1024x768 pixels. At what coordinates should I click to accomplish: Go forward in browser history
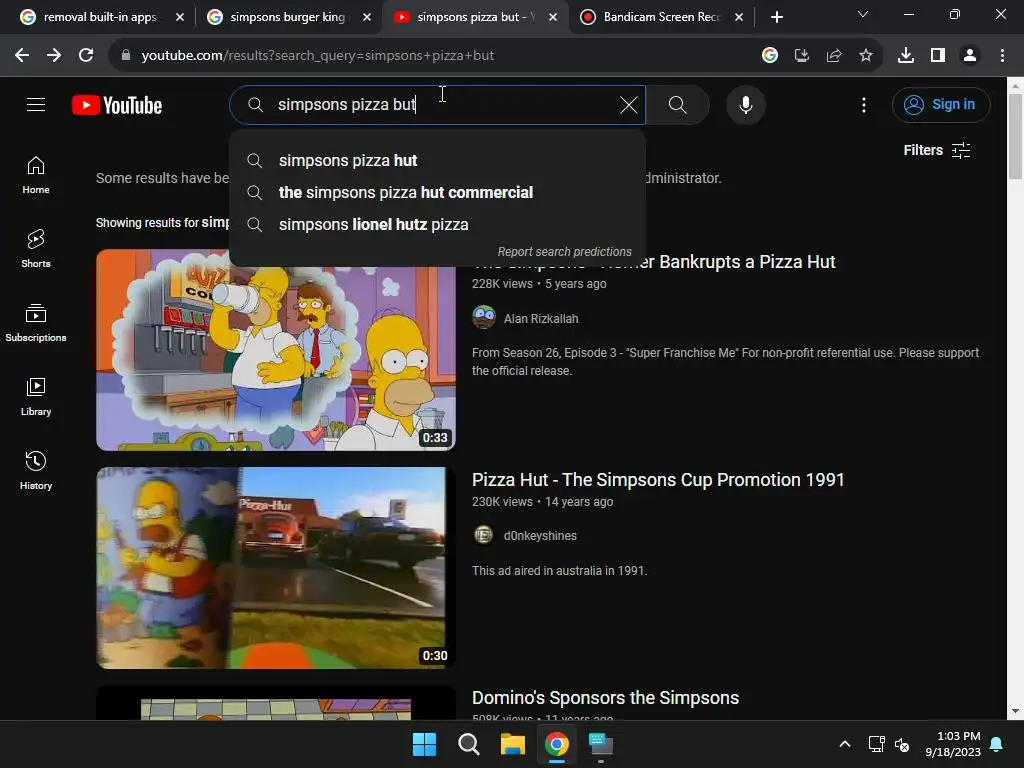54,56
